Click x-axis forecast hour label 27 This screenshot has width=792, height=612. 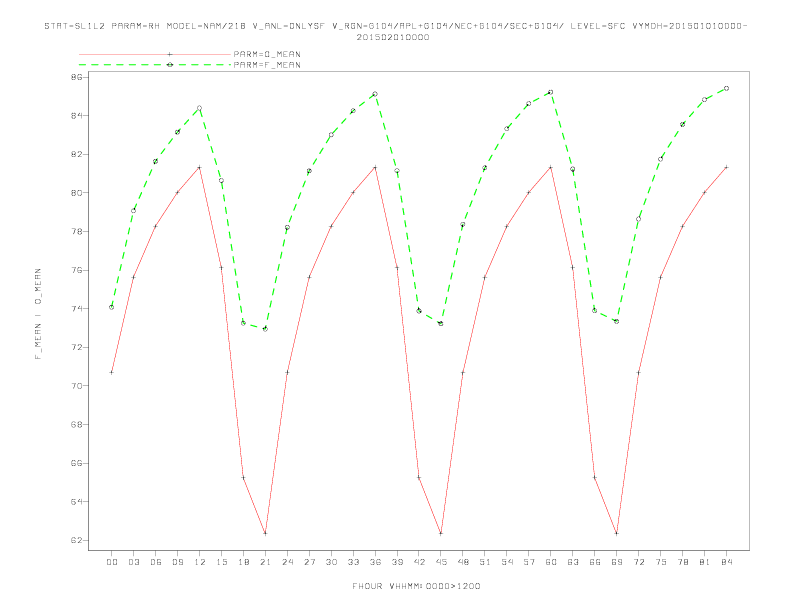click(309, 562)
